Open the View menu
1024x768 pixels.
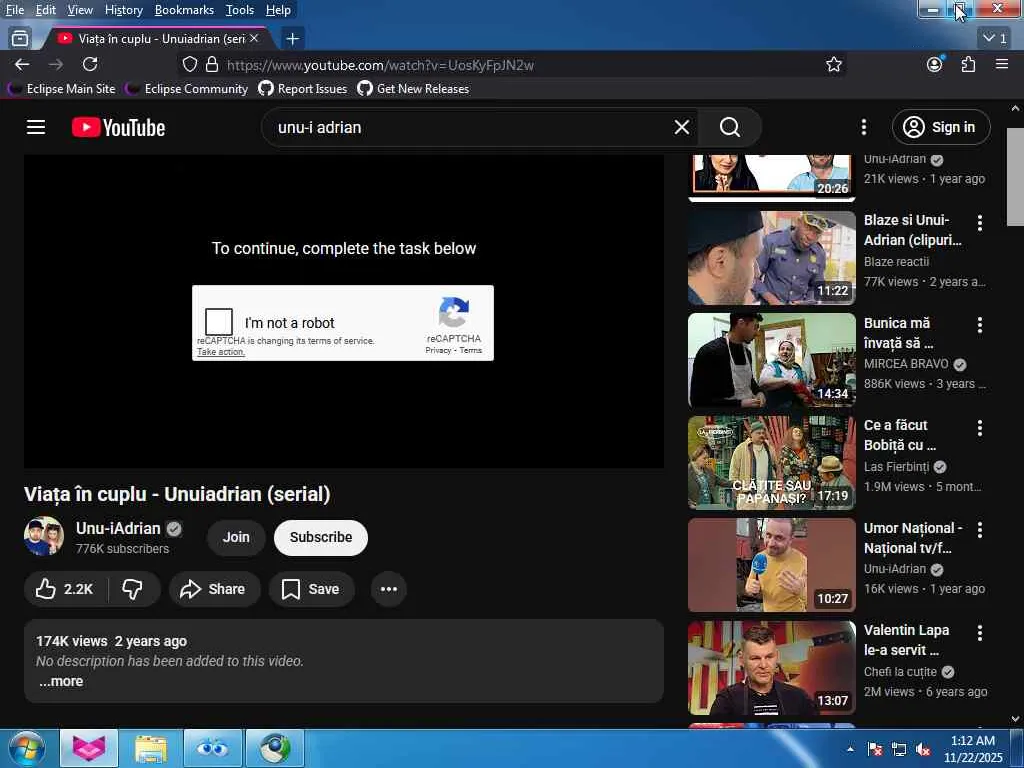[80, 10]
